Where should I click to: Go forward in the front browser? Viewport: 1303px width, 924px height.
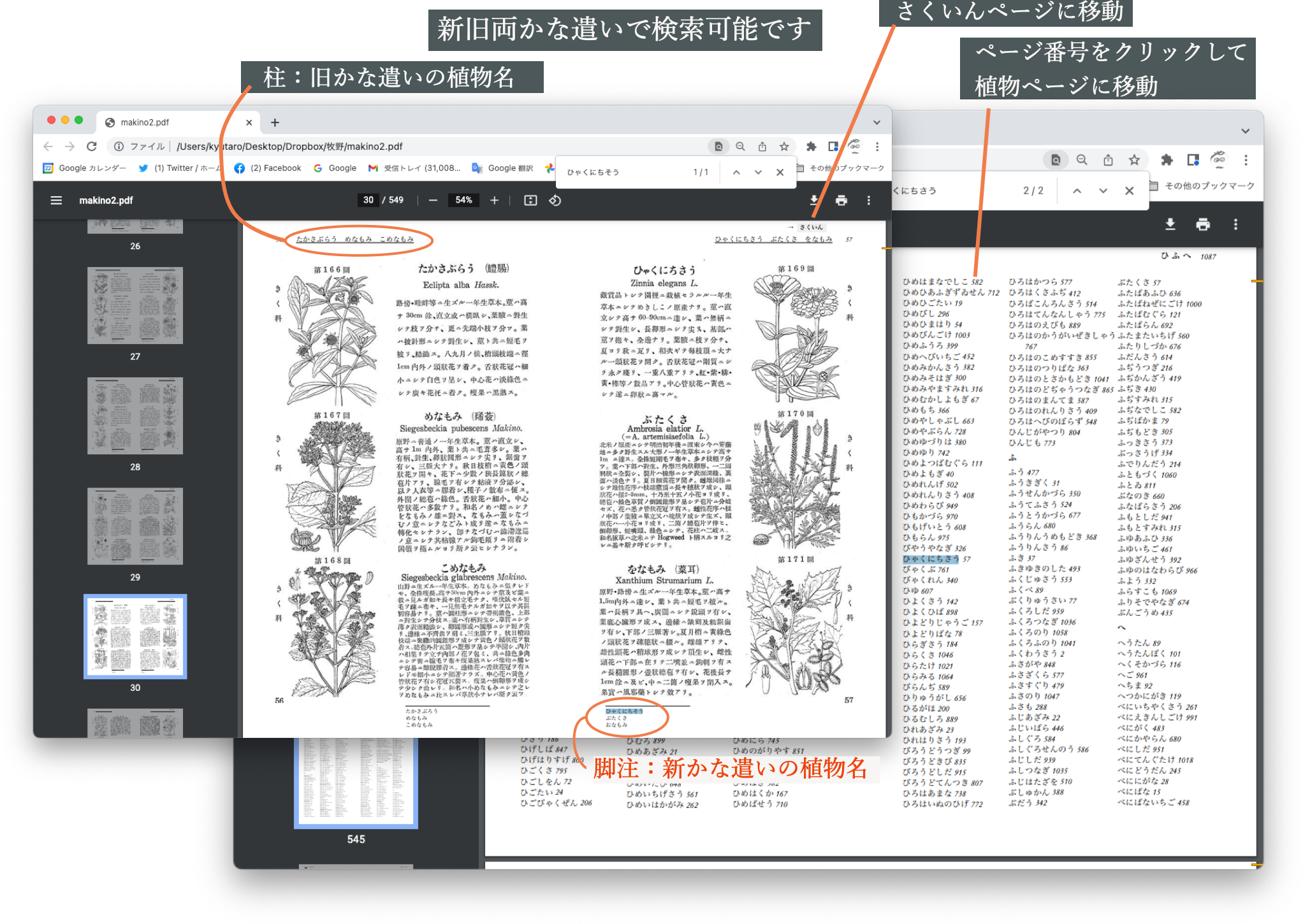click(70, 147)
